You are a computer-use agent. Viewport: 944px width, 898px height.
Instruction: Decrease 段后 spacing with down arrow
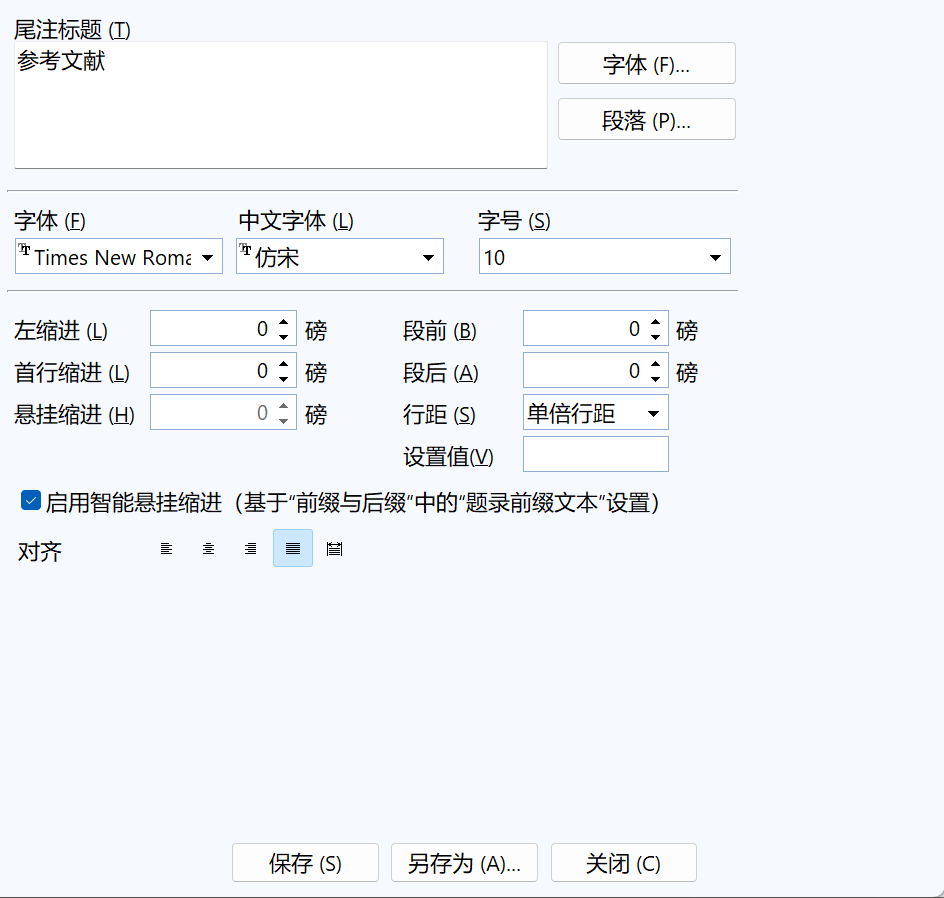pos(656,379)
